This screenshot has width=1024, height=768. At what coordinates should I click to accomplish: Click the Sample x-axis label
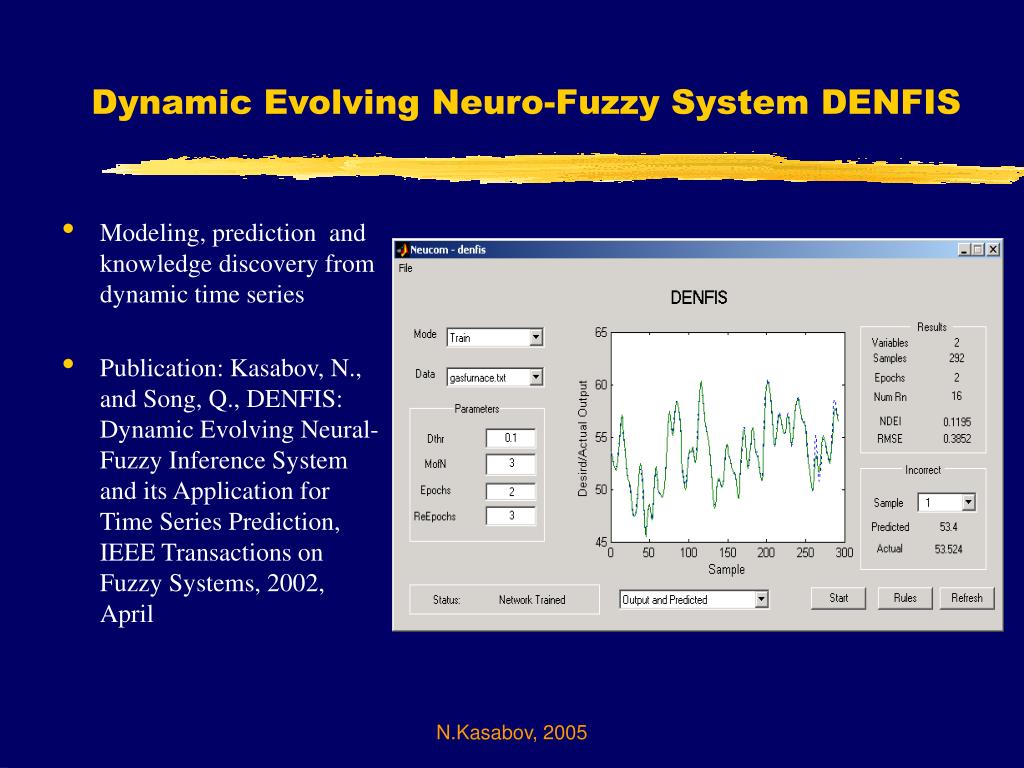726,569
